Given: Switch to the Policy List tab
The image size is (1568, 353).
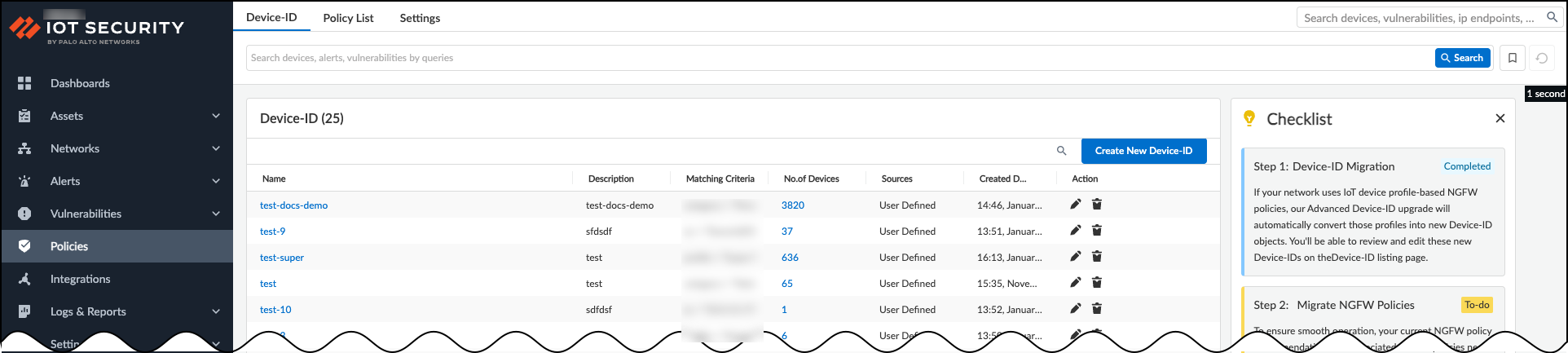Looking at the screenshot, I should tap(348, 18).
